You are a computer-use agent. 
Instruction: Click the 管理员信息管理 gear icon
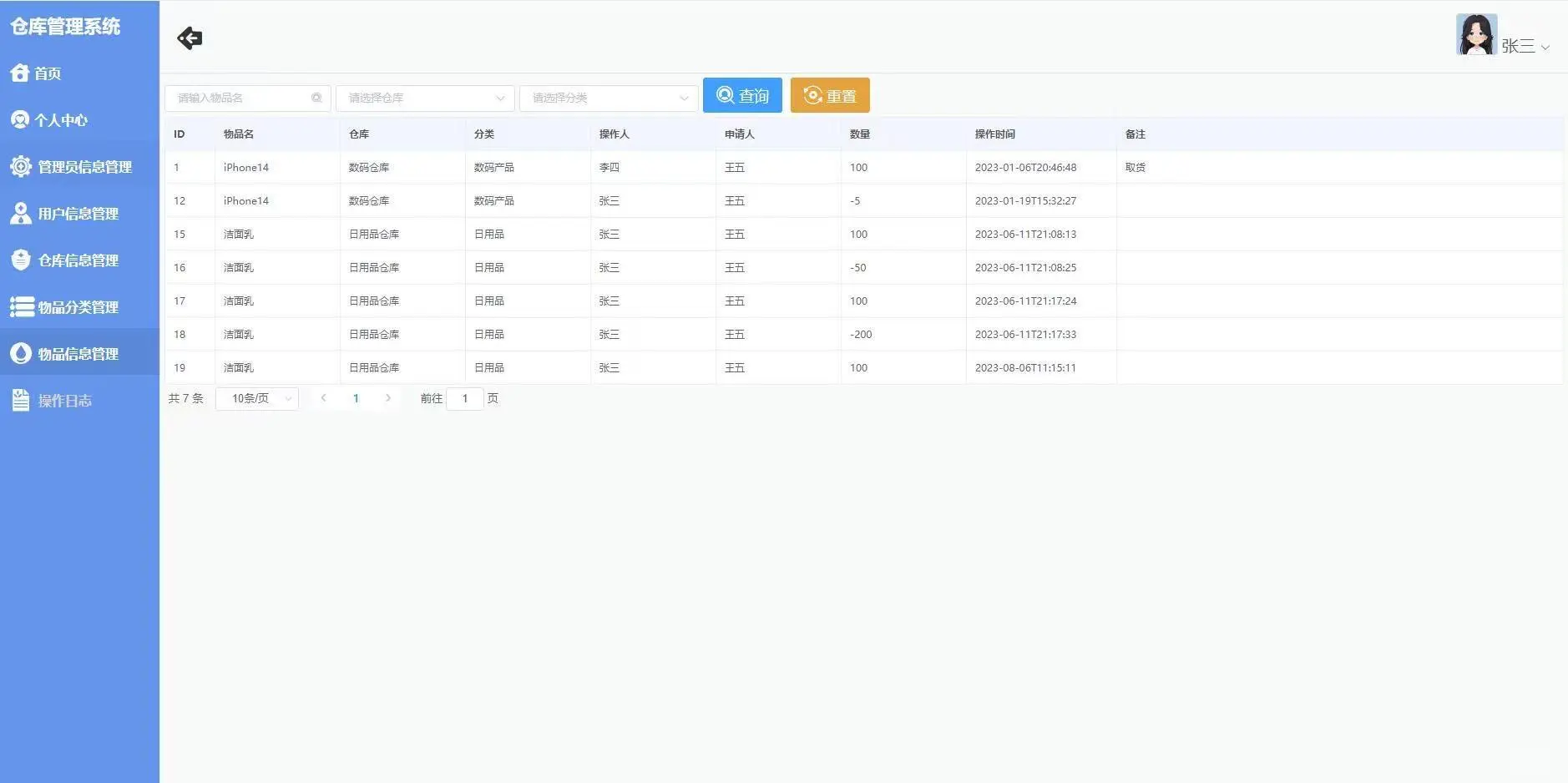tap(20, 165)
